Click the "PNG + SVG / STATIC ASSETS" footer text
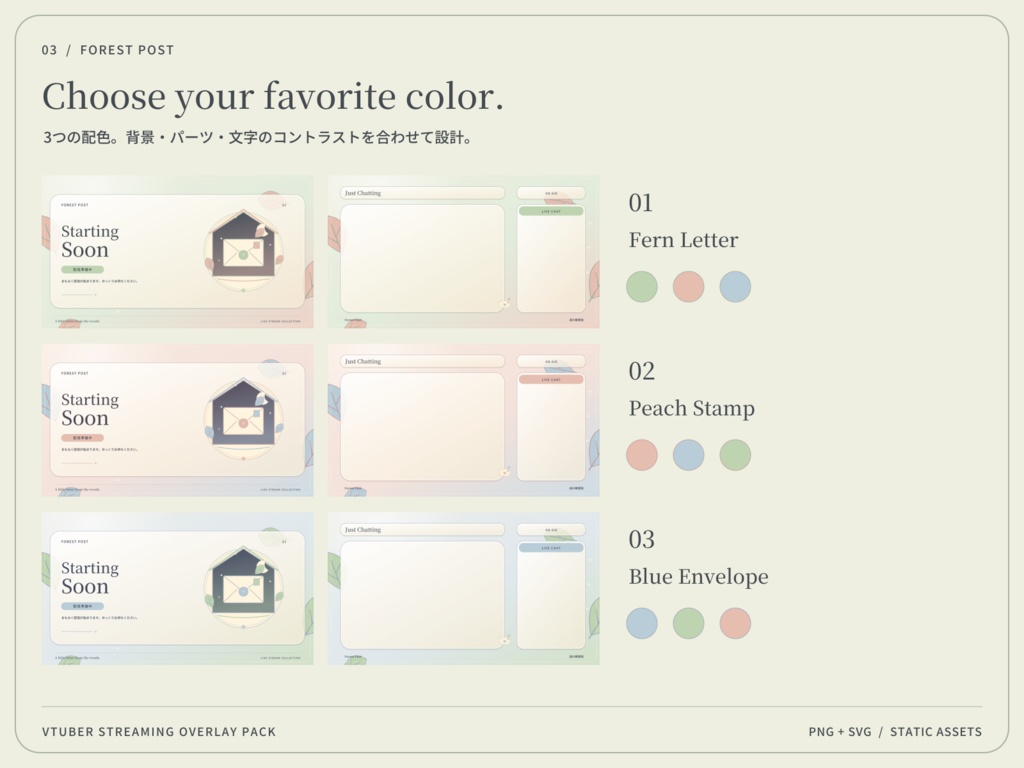Image resolution: width=1024 pixels, height=768 pixels. [x=895, y=732]
